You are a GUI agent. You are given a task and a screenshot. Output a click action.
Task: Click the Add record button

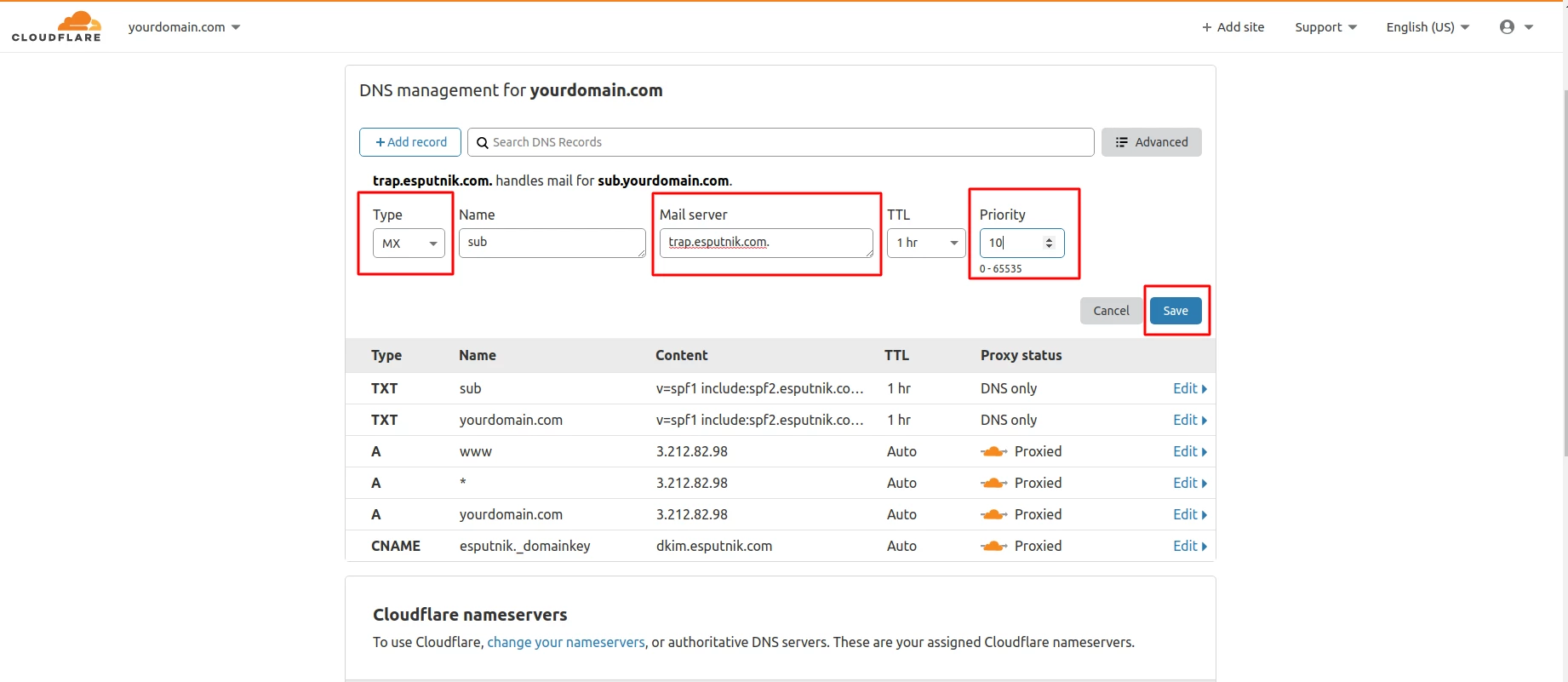[410, 142]
